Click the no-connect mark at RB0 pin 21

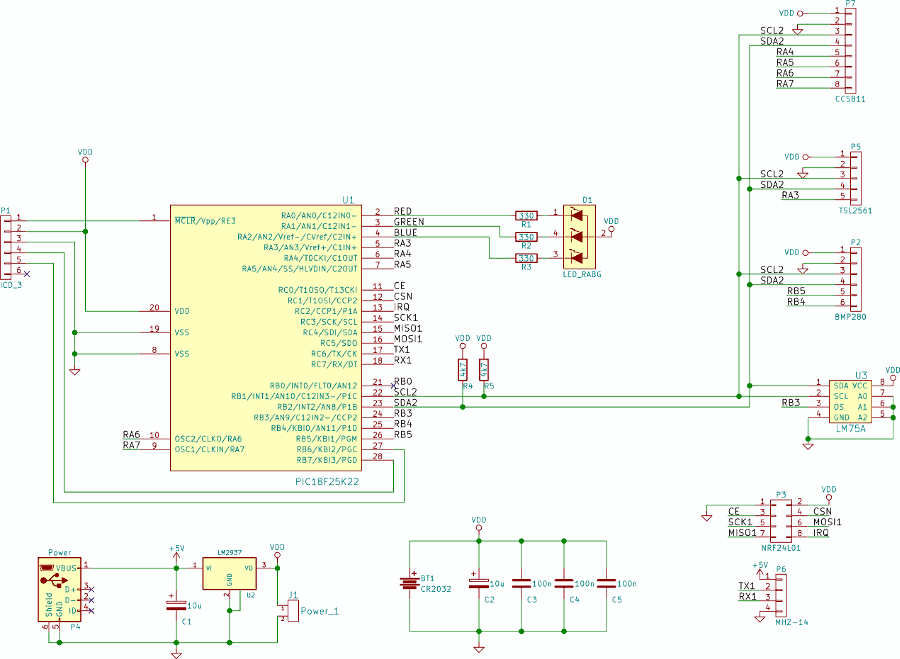tap(393, 386)
